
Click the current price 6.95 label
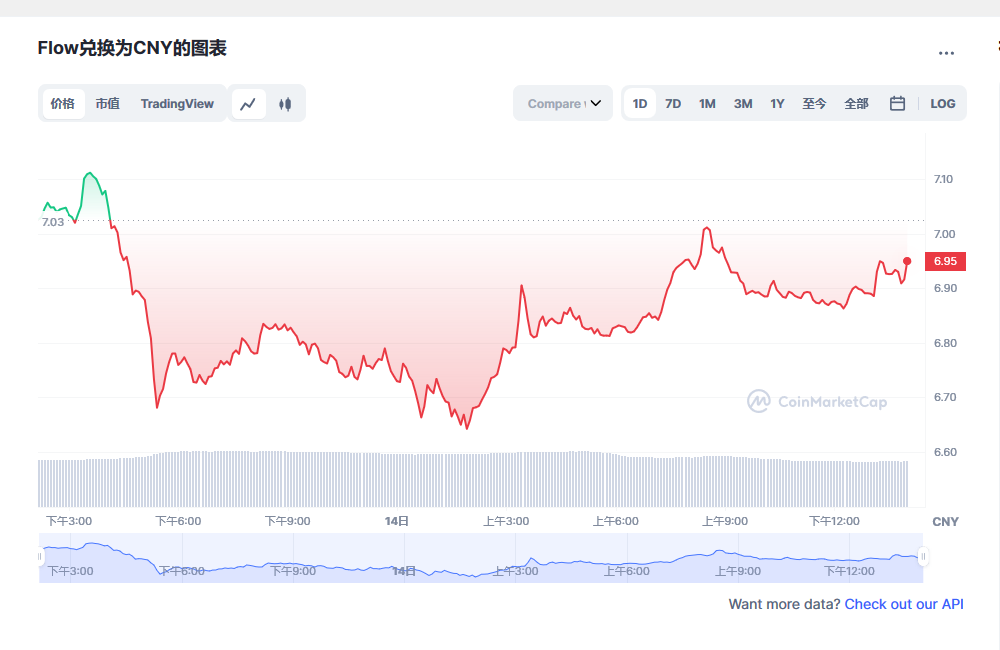tap(945, 261)
